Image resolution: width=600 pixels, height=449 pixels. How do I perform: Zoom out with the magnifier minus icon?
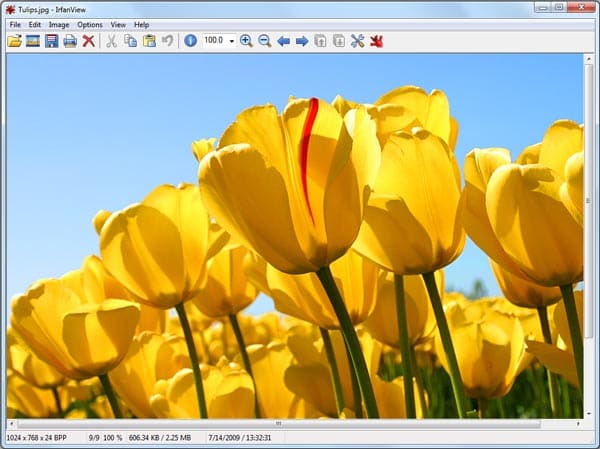265,41
